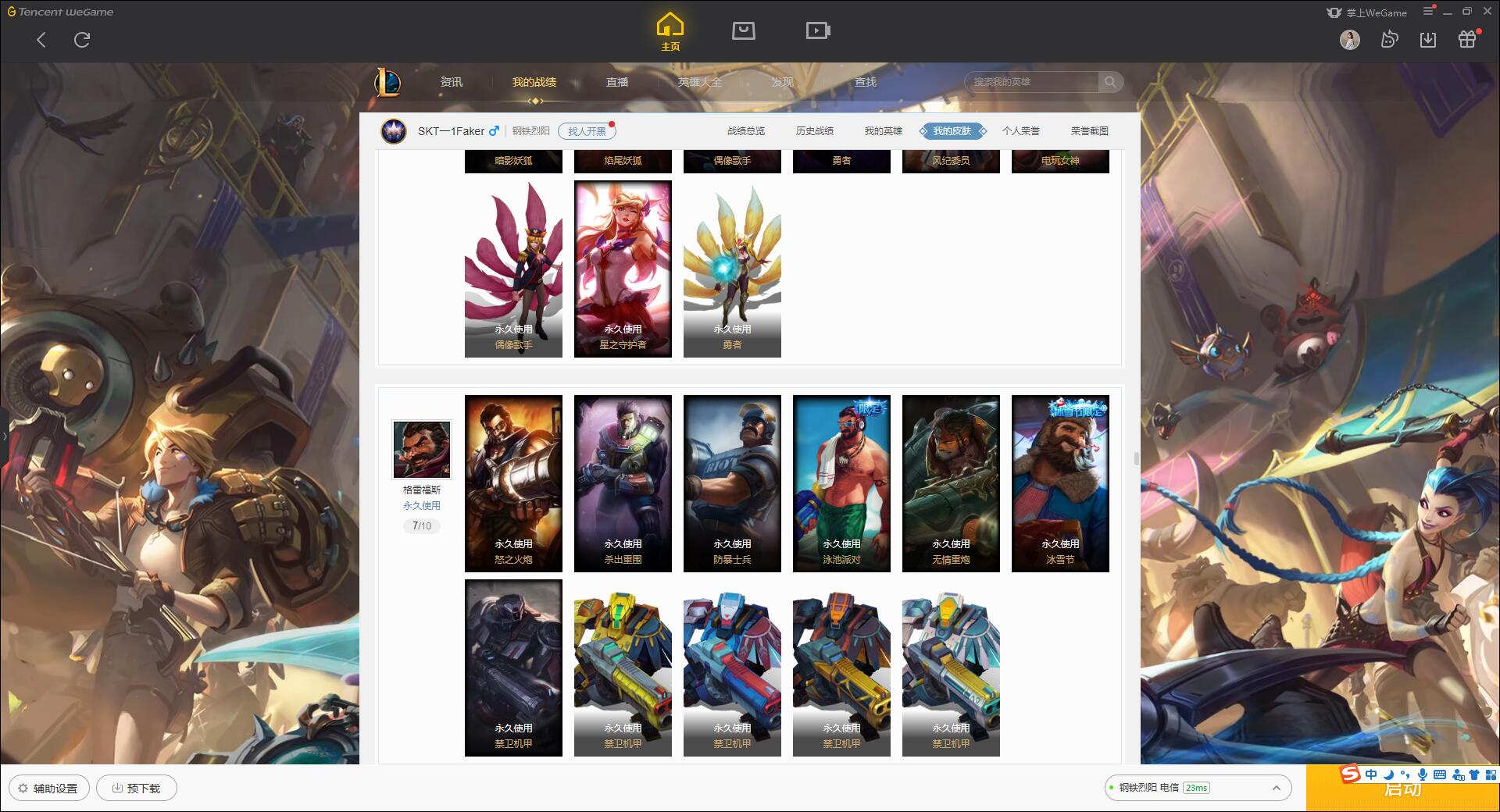Switch to the 直播 live tab

coord(617,82)
